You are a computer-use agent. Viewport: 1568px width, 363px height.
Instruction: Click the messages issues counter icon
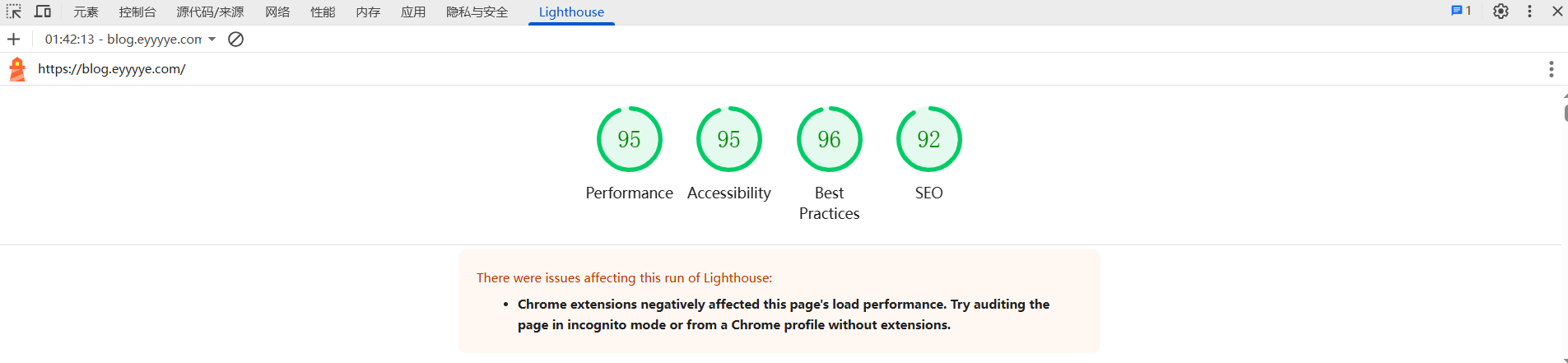pos(1461,11)
